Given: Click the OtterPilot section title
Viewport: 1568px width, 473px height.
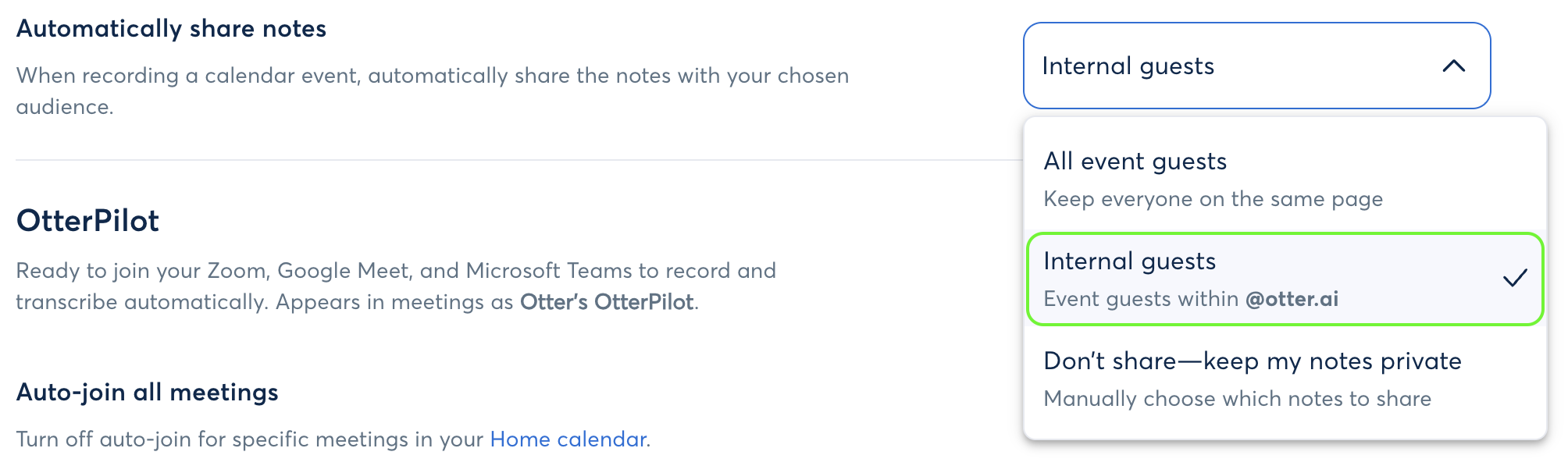Looking at the screenshot, I should (x=87, y=221).
